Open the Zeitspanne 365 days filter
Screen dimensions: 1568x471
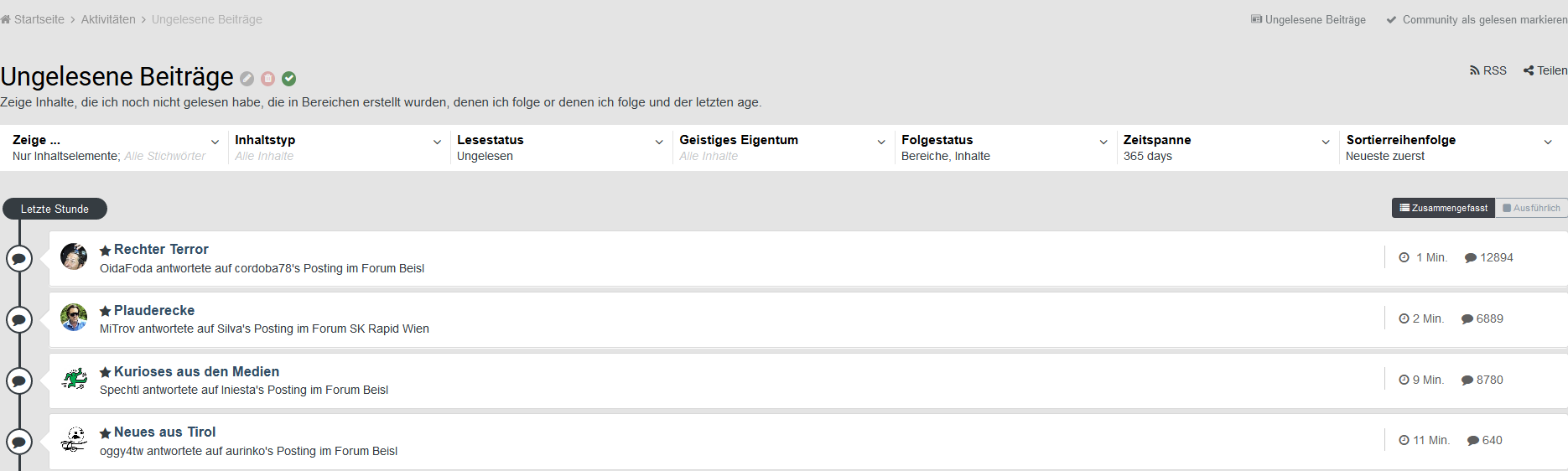click(1227, 148)
